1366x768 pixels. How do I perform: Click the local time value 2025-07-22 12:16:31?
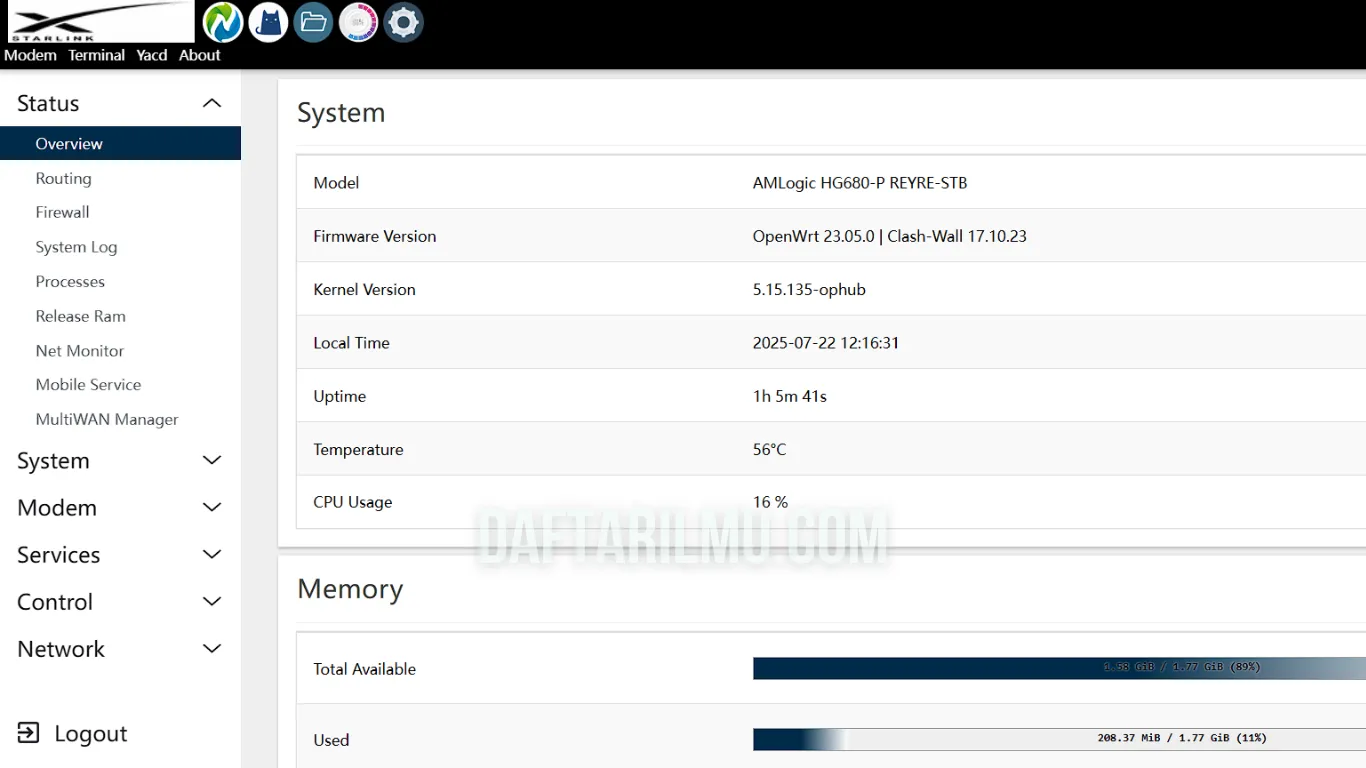tap(826, 342)
